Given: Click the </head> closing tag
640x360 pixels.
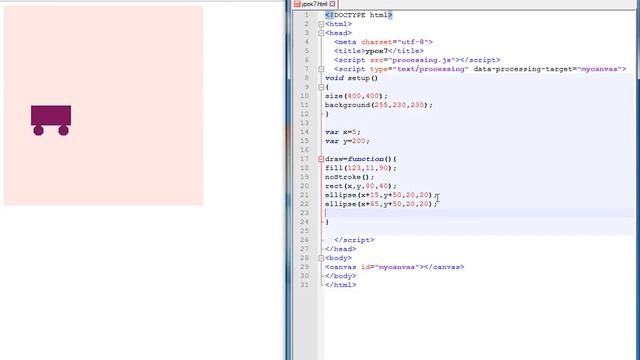Looking at the screenshot, I should (340, 249).
